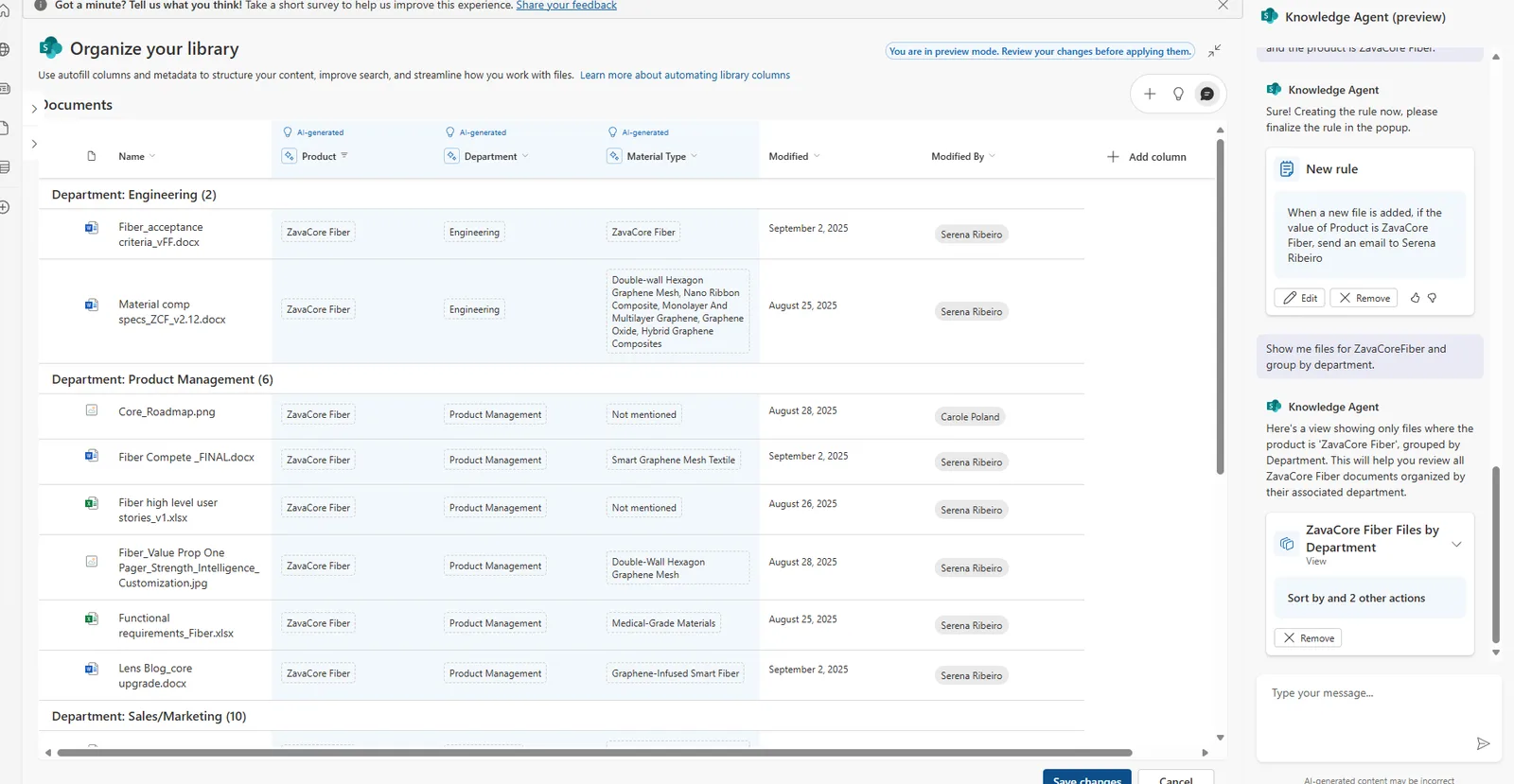This screenshot has height=784, width=1514.
Task: Click the plus icon in the floating toolbar
Action: 1150,94
